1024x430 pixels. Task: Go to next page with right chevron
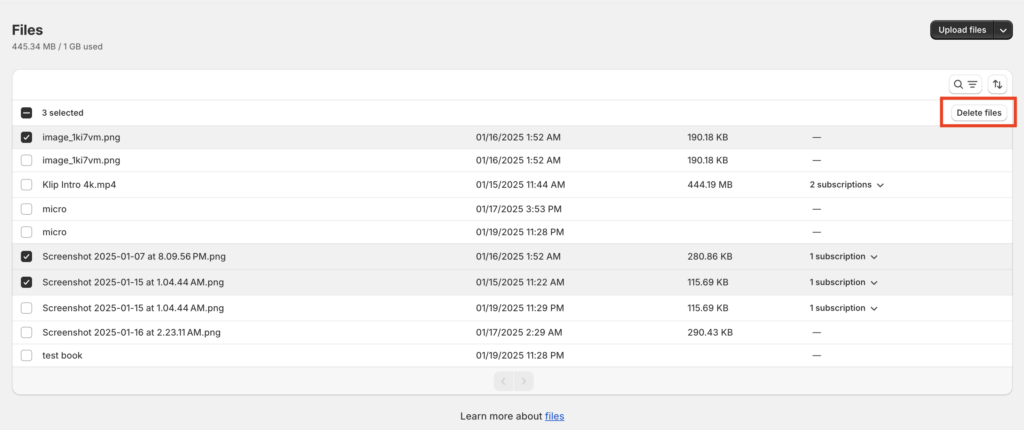524,381
